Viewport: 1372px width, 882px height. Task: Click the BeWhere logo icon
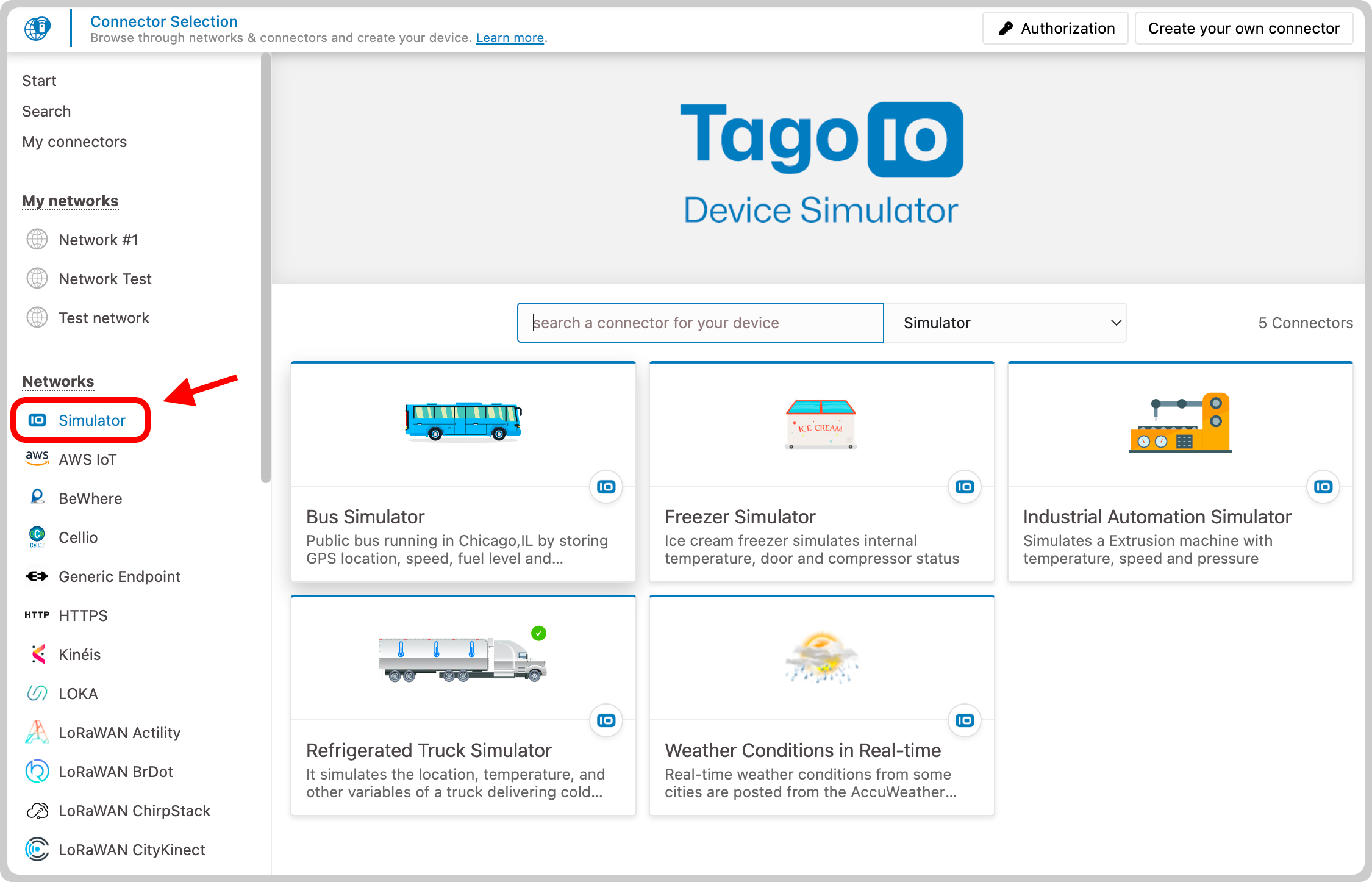pyautogui.click(x=37, y=497)
